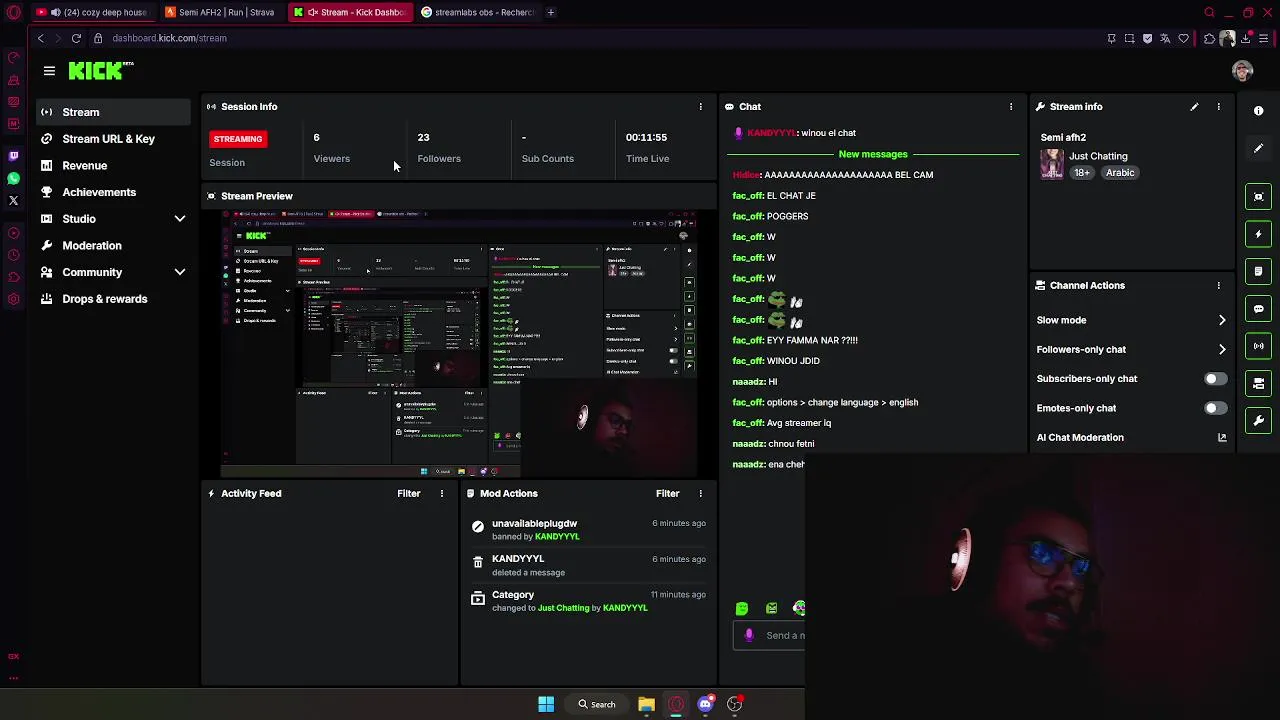Enable Emotes-only chat toggle
The height and width of the screenshot is (720, 1280).
click(1215, 408)
